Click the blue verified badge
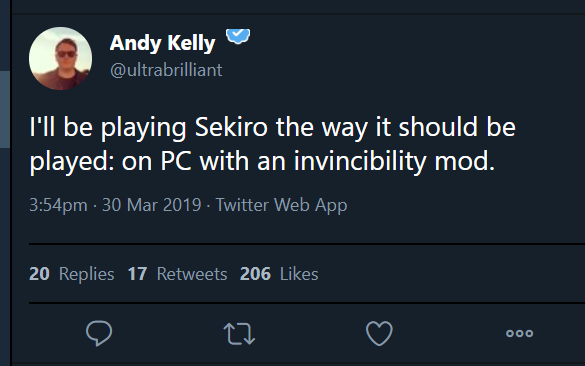Screen dimensions: 585x366 [238, 37]
